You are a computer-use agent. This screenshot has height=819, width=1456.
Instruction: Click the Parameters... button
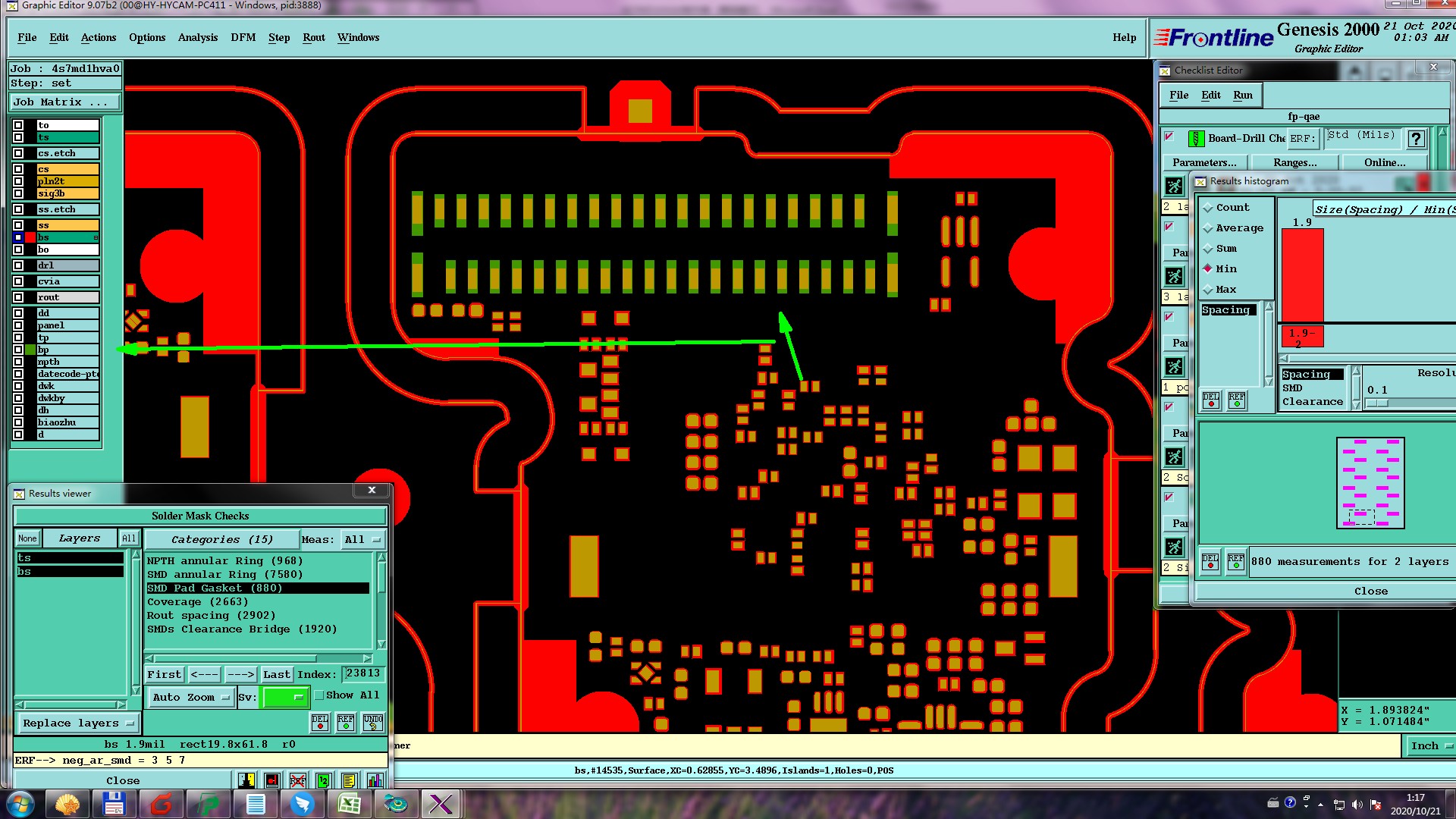[x=1204, y=162]
